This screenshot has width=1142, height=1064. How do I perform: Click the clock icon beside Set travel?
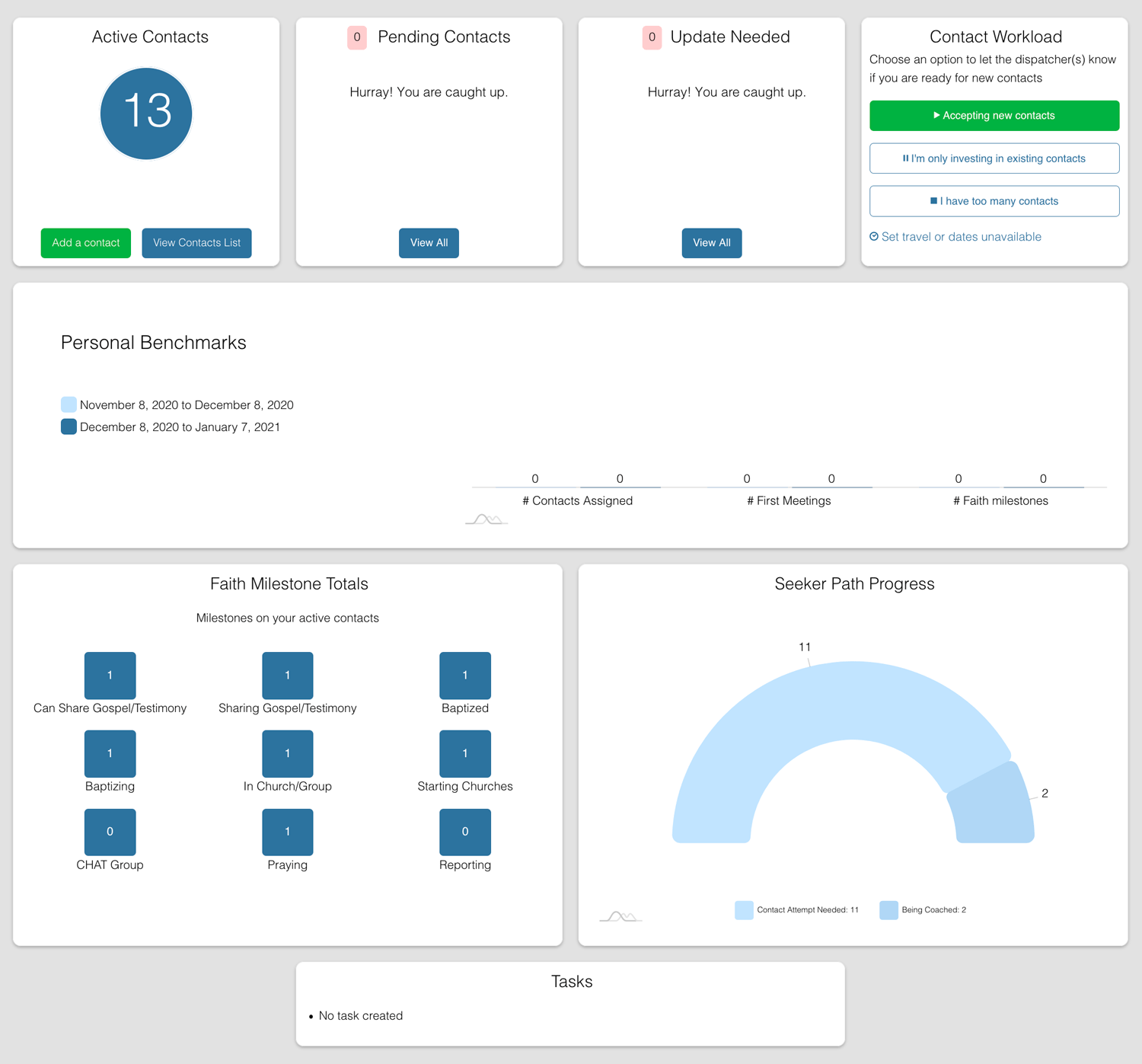point(874,237)
